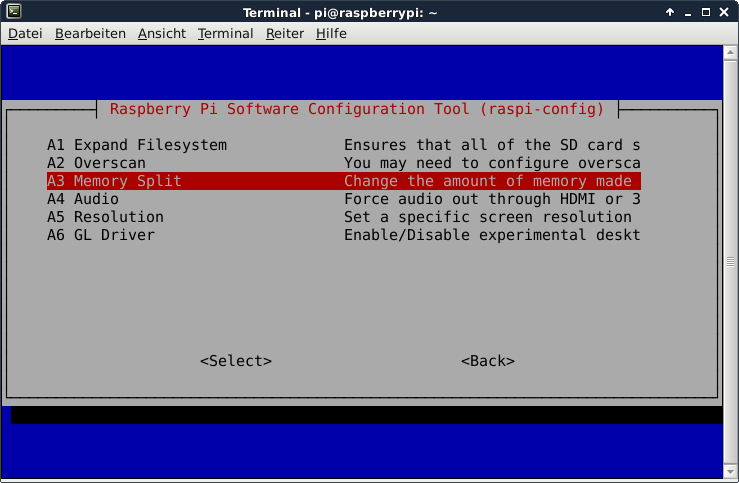The width and height of the screenshot is (739, 483).
Task: Open the Datei menu
Action: (25, 33)
